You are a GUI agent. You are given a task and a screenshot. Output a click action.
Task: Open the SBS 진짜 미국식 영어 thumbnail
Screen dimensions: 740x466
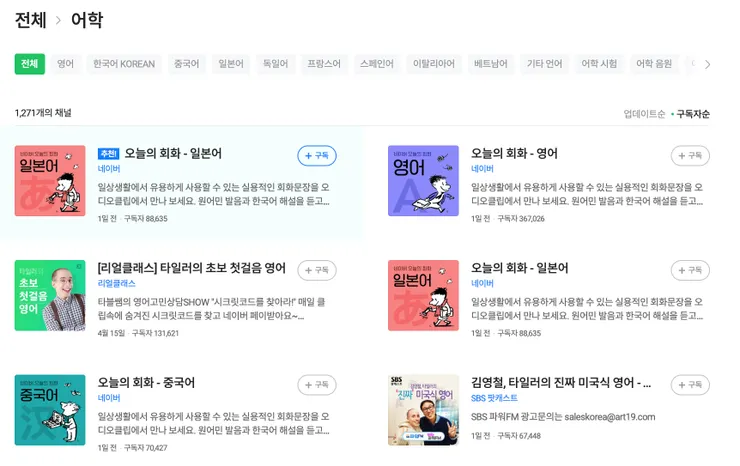click(x=423, y=410)
